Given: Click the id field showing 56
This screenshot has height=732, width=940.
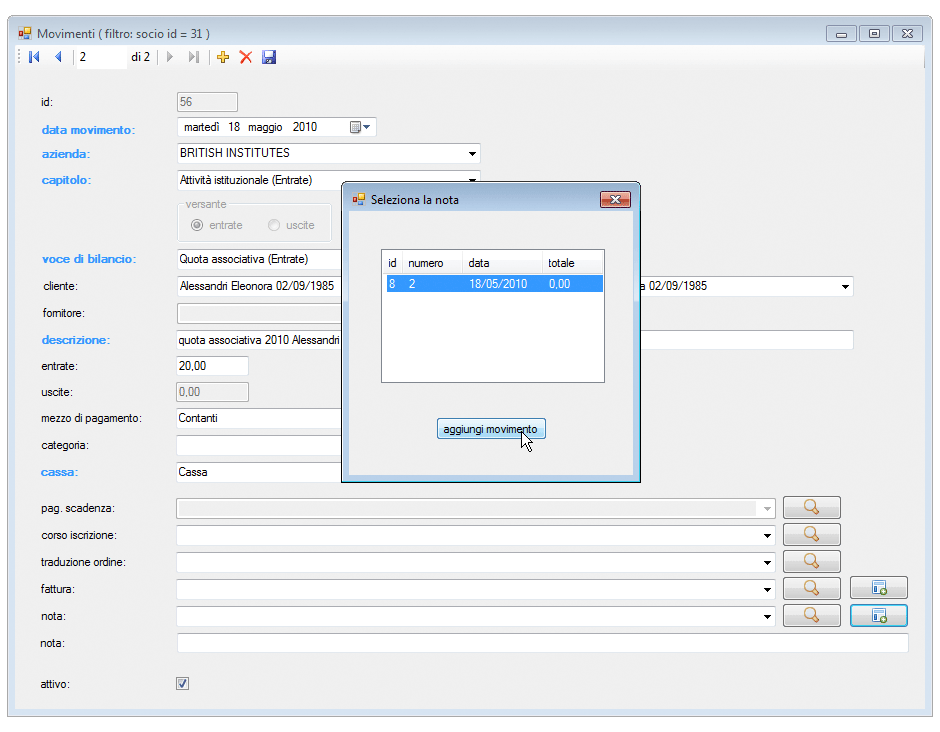Looking at the screenshot, I should pos(207,102).
